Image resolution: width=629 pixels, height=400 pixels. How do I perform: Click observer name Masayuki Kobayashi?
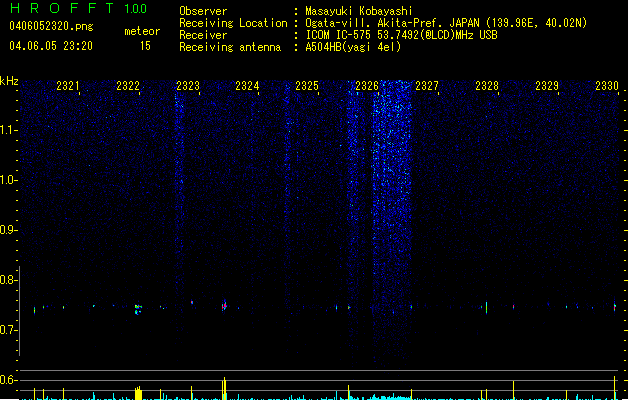tap(359, 11)
